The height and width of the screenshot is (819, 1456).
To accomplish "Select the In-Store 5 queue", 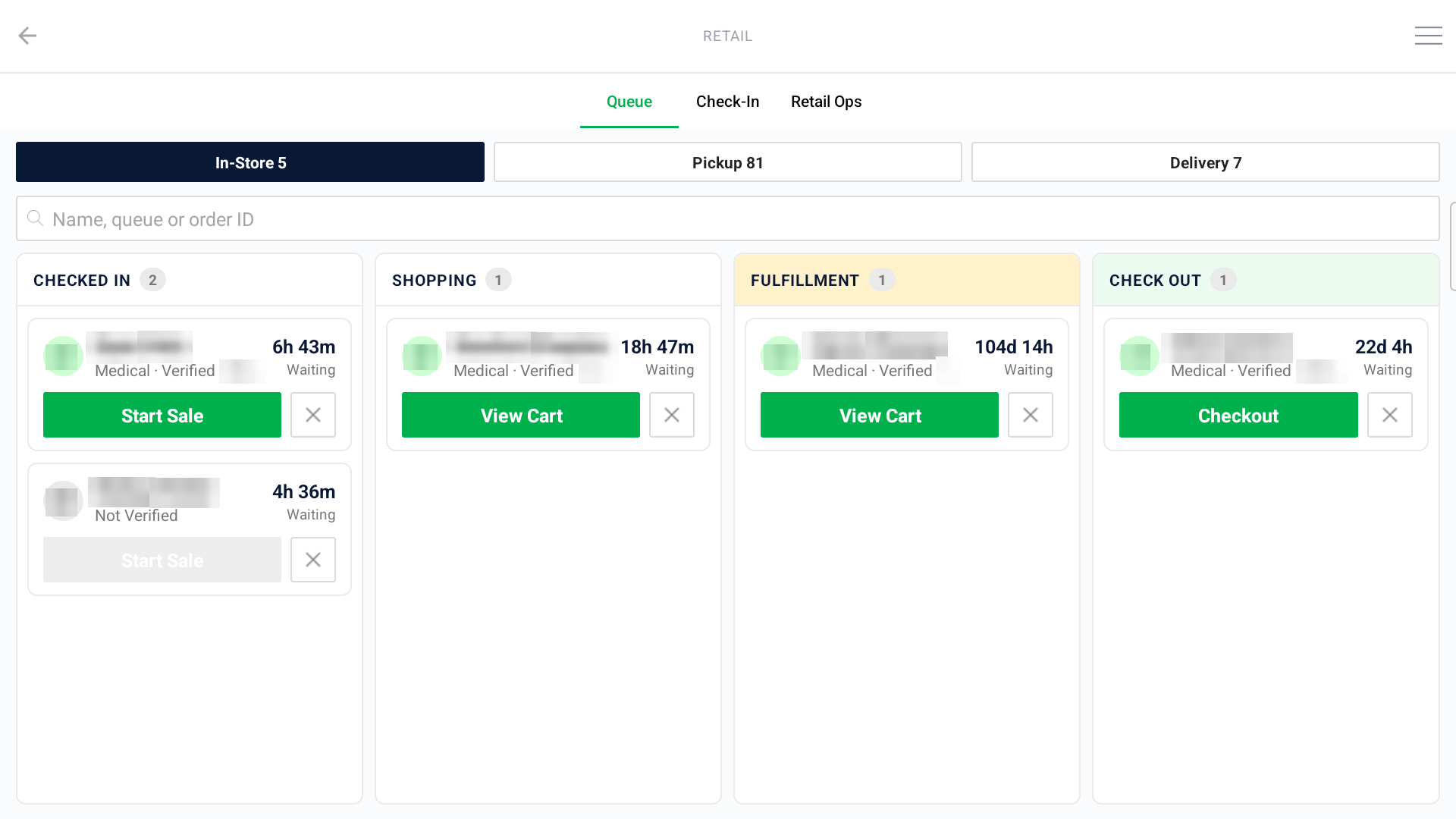I will [250, 162].
